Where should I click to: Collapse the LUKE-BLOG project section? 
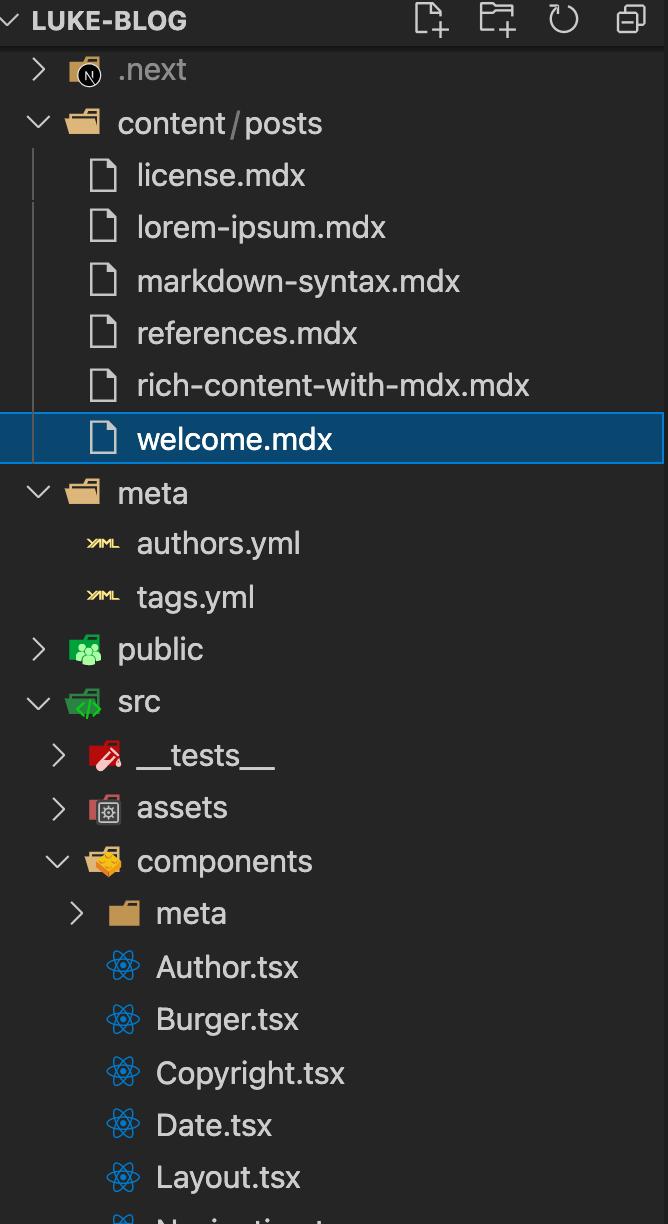pos(11,20)
